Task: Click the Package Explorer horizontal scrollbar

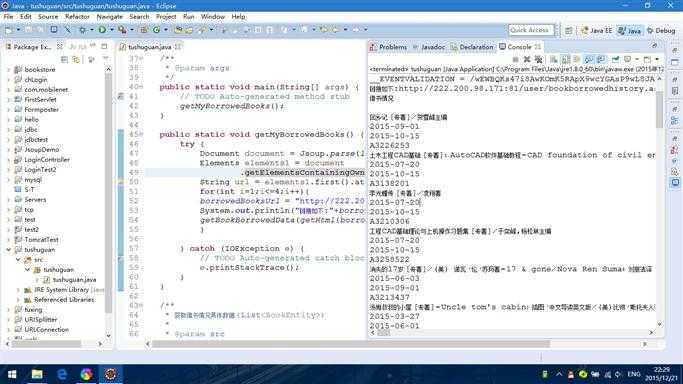Action: click(46, 344)
